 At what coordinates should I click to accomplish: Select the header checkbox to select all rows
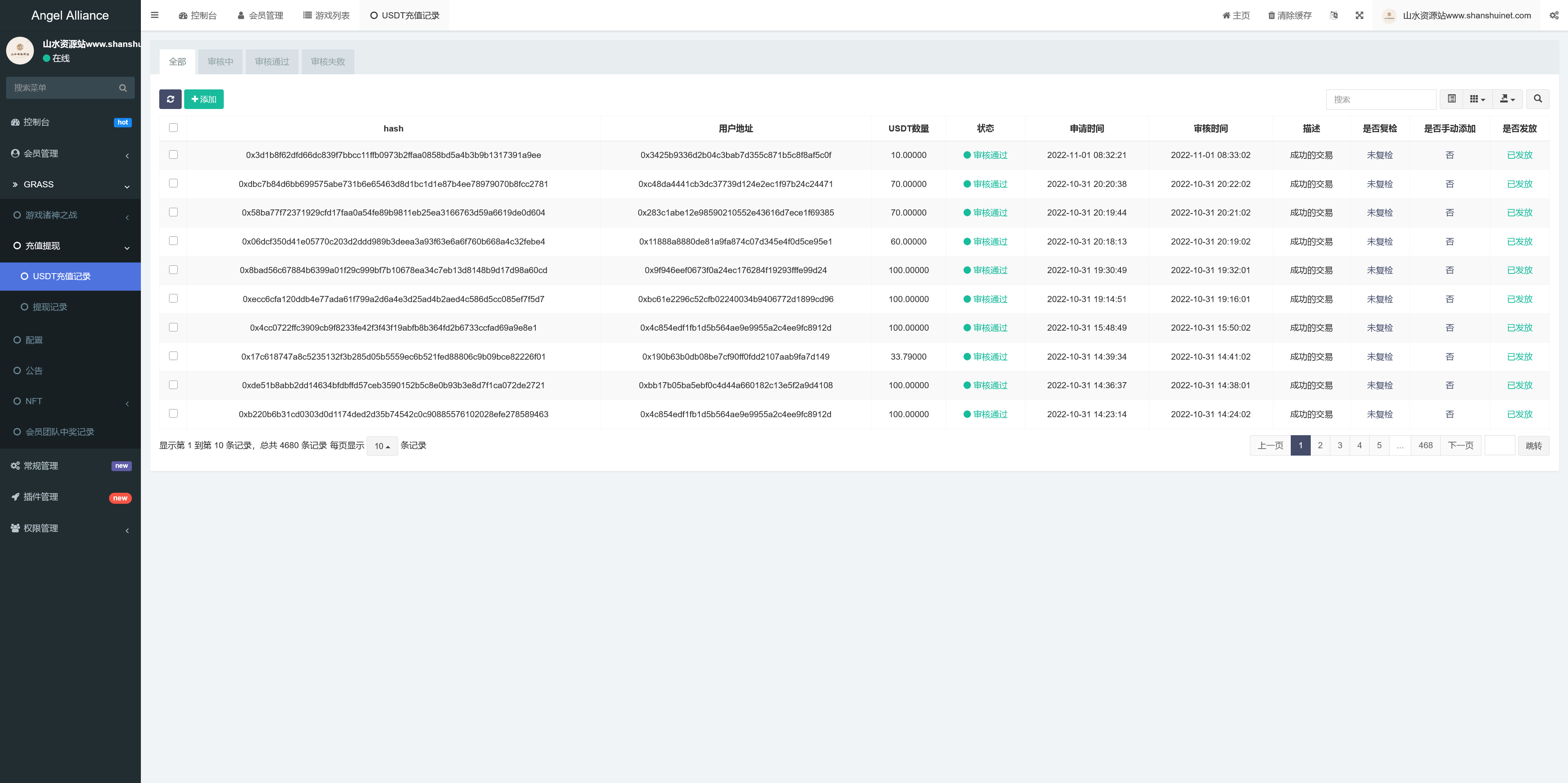click(174, 128)
